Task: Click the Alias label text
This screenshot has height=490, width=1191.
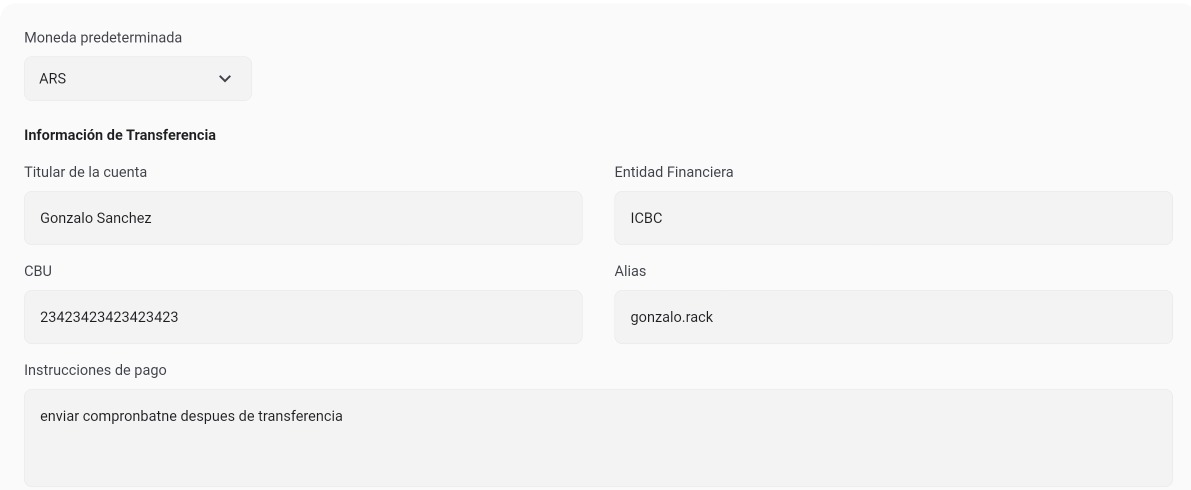Action: 630,271
